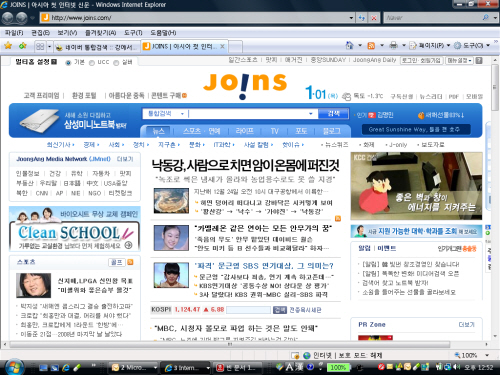Select the 기본 radio option
500x375 pixels.
coord(68,62)
